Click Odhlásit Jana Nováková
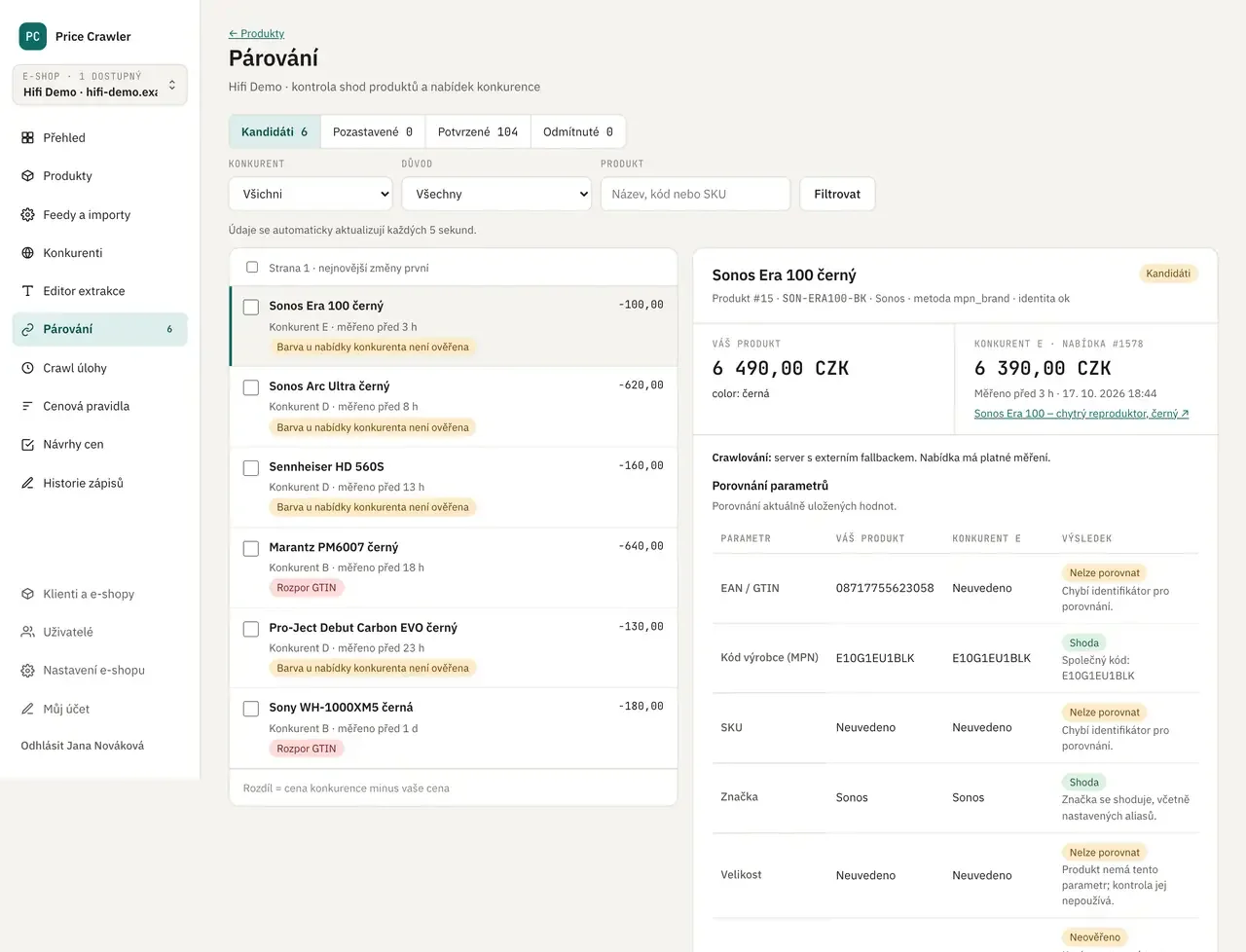The height and width of the screenshot is (952, 1246). [x=83, y=746]
